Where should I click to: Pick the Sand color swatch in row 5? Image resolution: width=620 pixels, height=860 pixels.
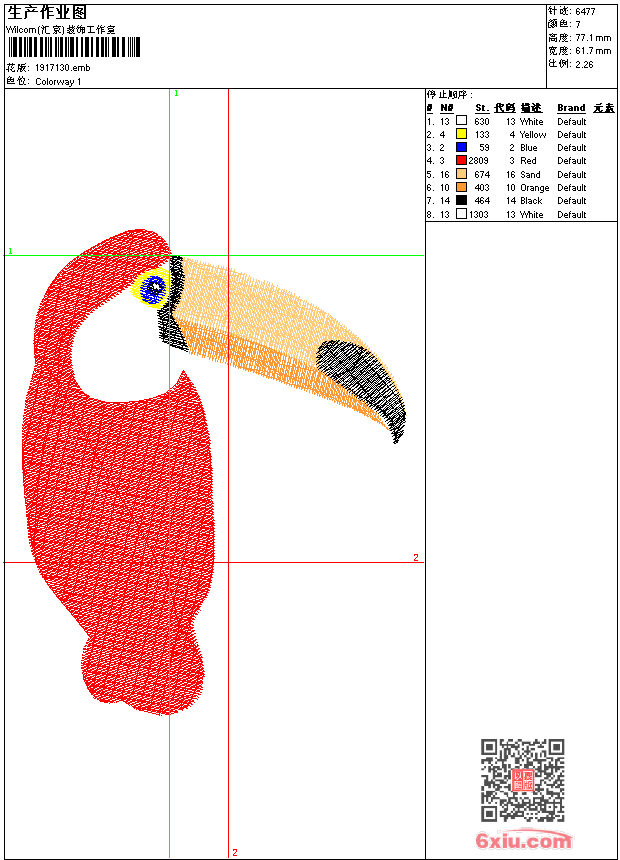[461, 174]
